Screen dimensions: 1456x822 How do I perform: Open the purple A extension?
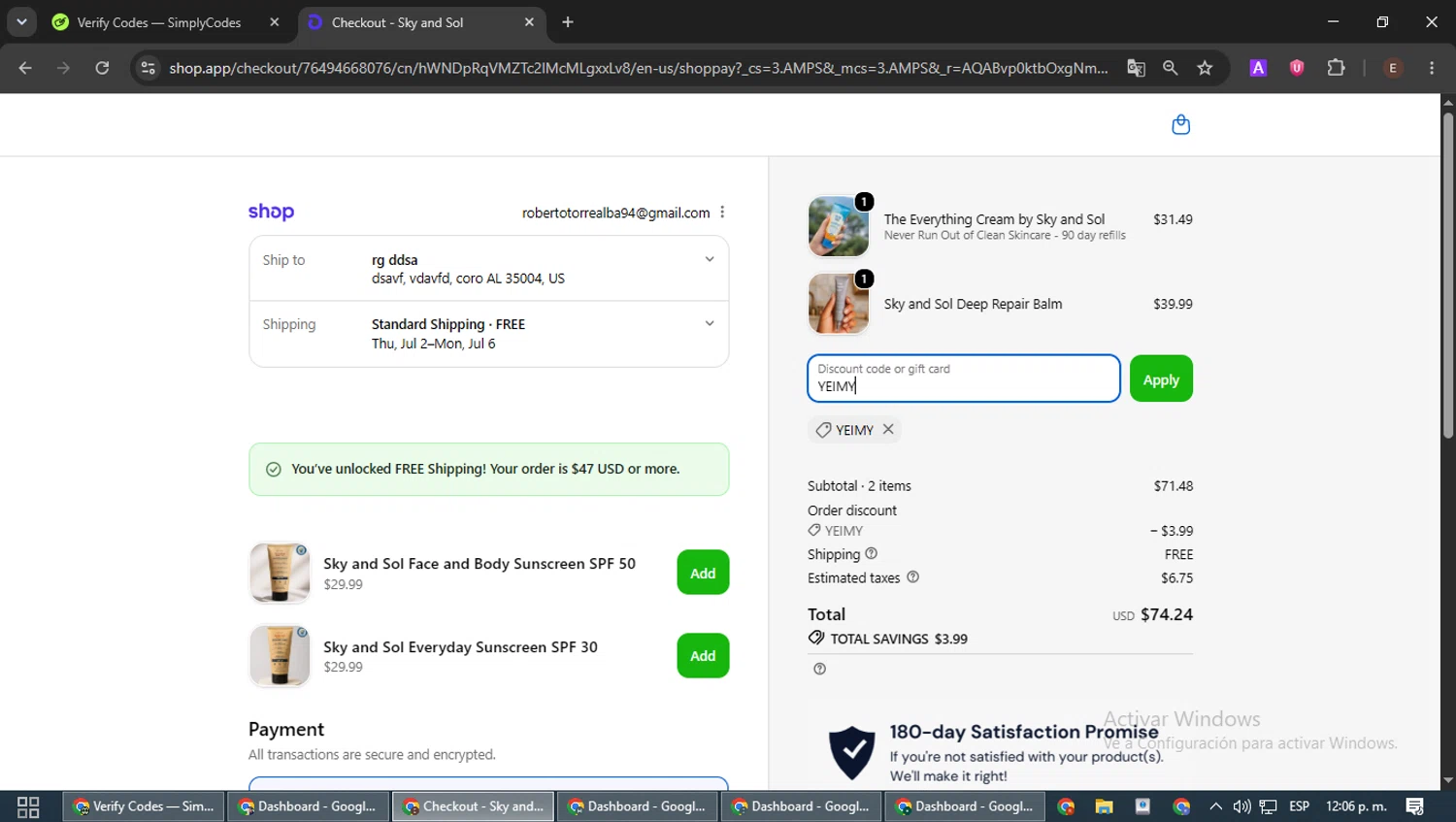tap(1258, 68)
